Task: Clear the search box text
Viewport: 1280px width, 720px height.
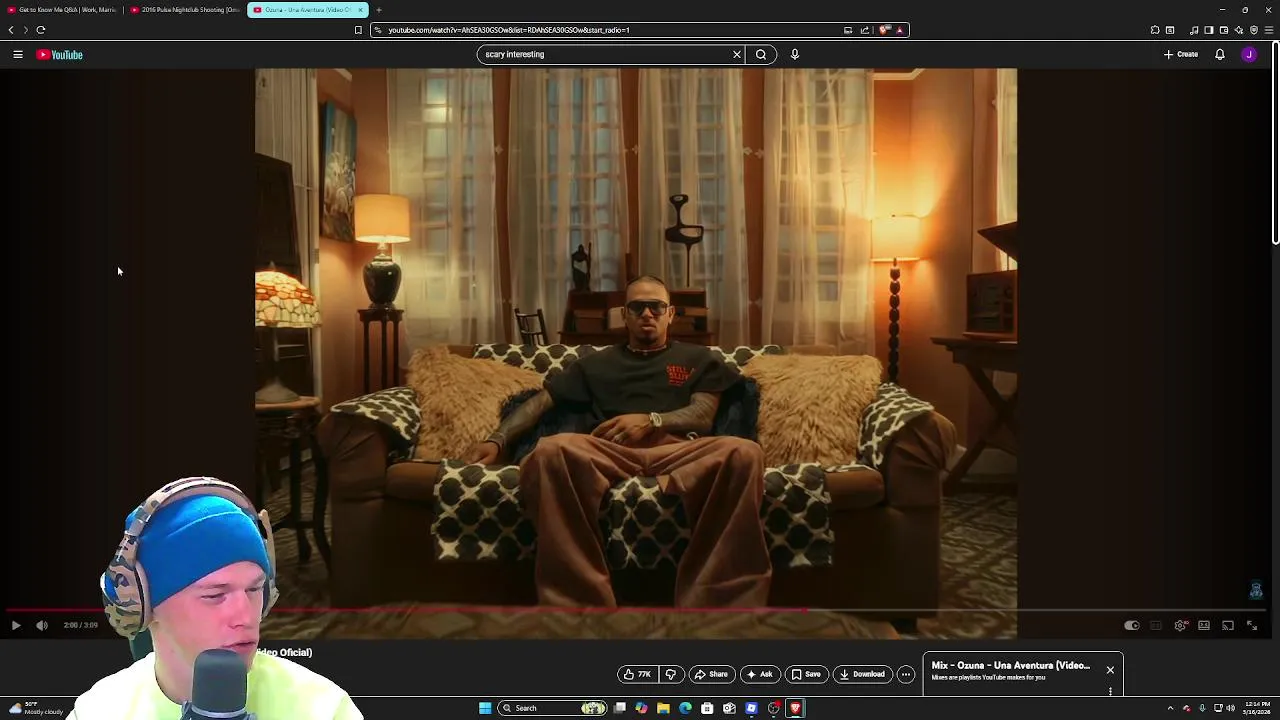Action: (737, 55)
